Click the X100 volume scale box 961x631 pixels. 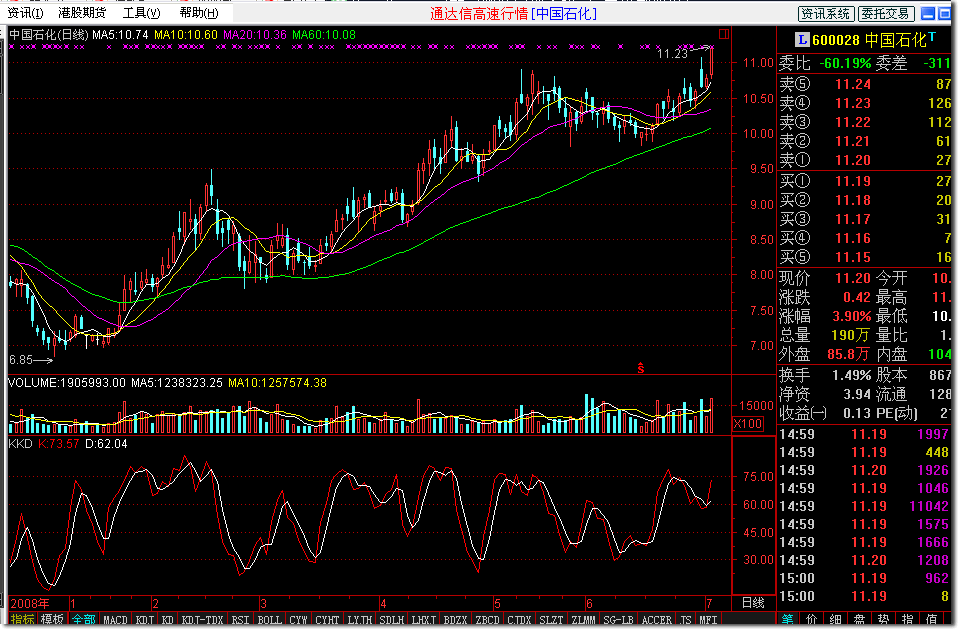pyautogui.click(x=748, y=423)
